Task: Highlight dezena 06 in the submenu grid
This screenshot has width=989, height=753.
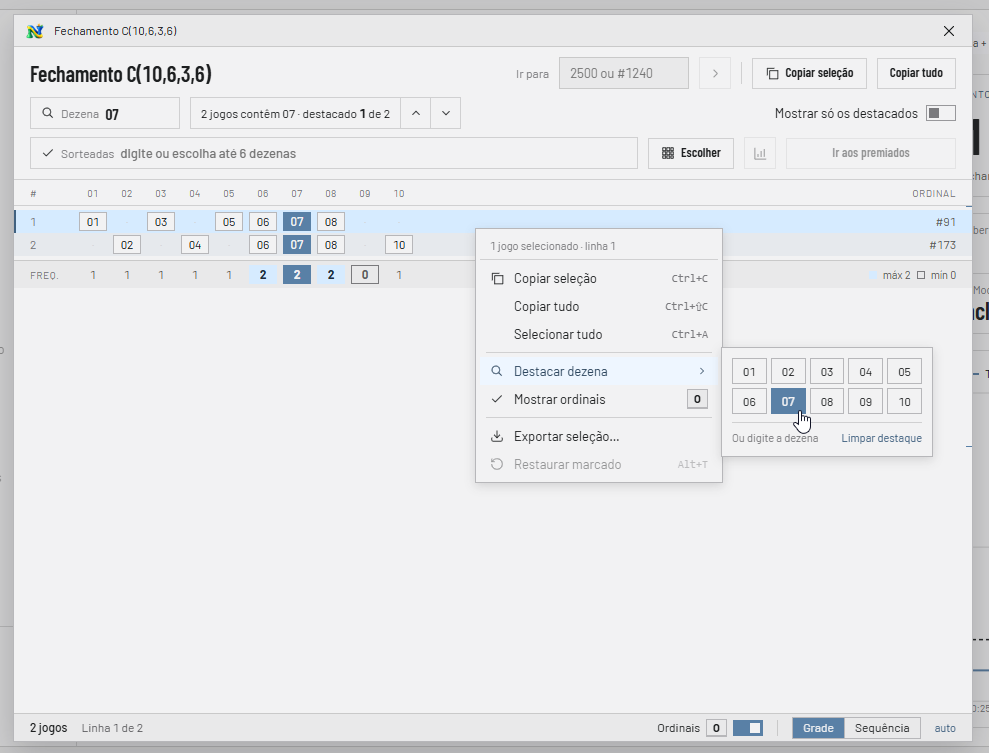Action: pos(749,402)
